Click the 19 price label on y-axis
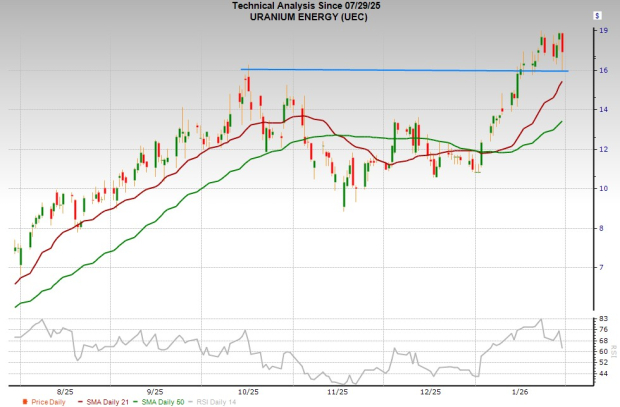This screenshot has height=407, width=620. point(604,30)
